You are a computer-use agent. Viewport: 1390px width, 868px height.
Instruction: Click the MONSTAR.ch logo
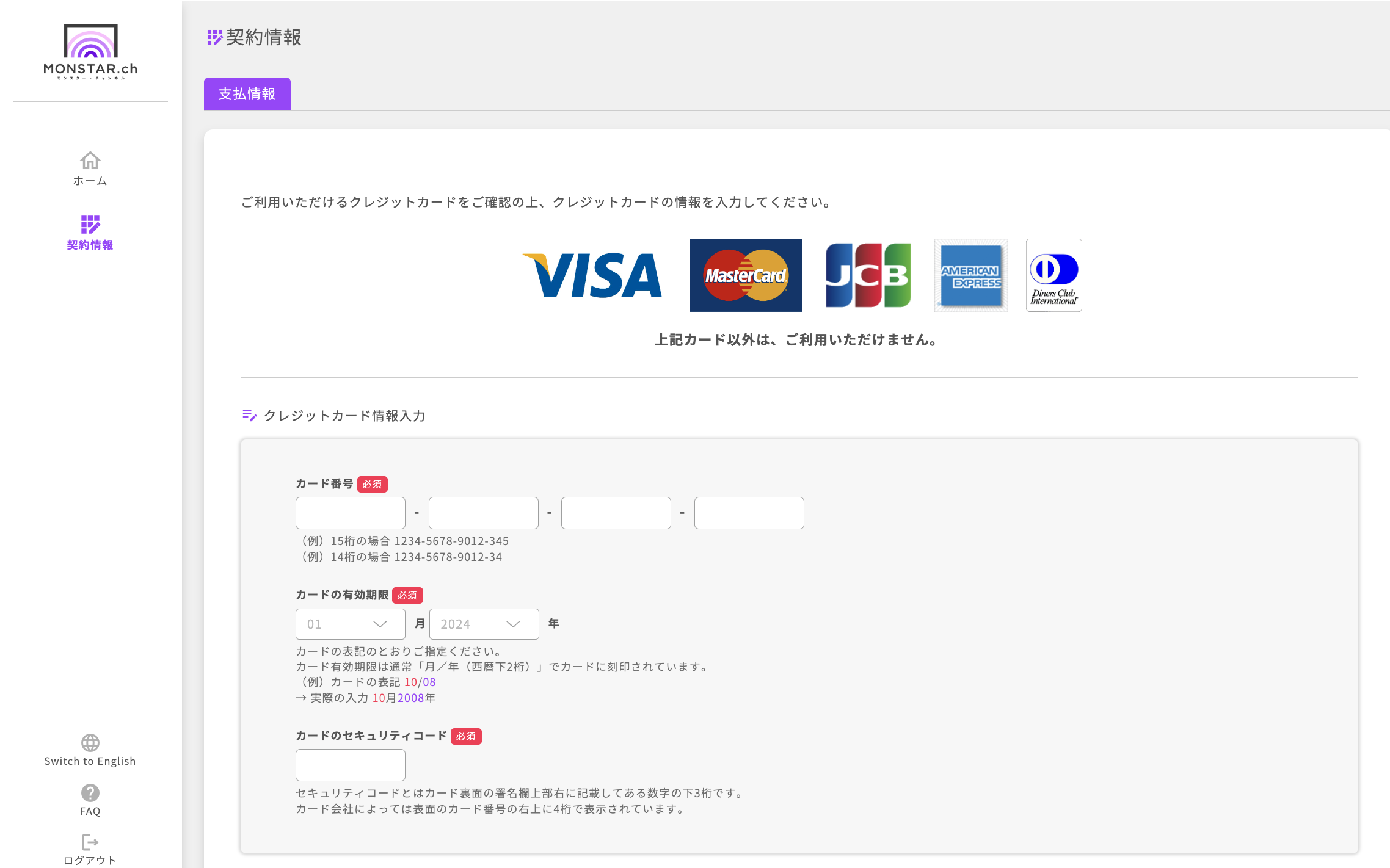[90, 52]
